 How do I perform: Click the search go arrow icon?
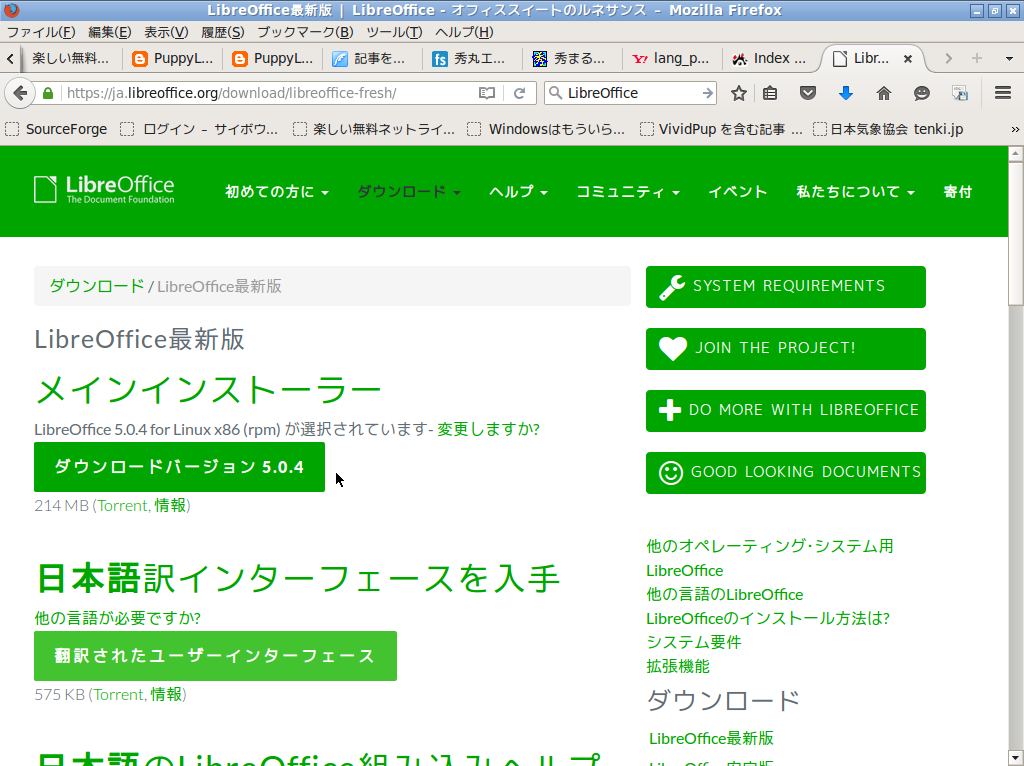tap(707, 93)
